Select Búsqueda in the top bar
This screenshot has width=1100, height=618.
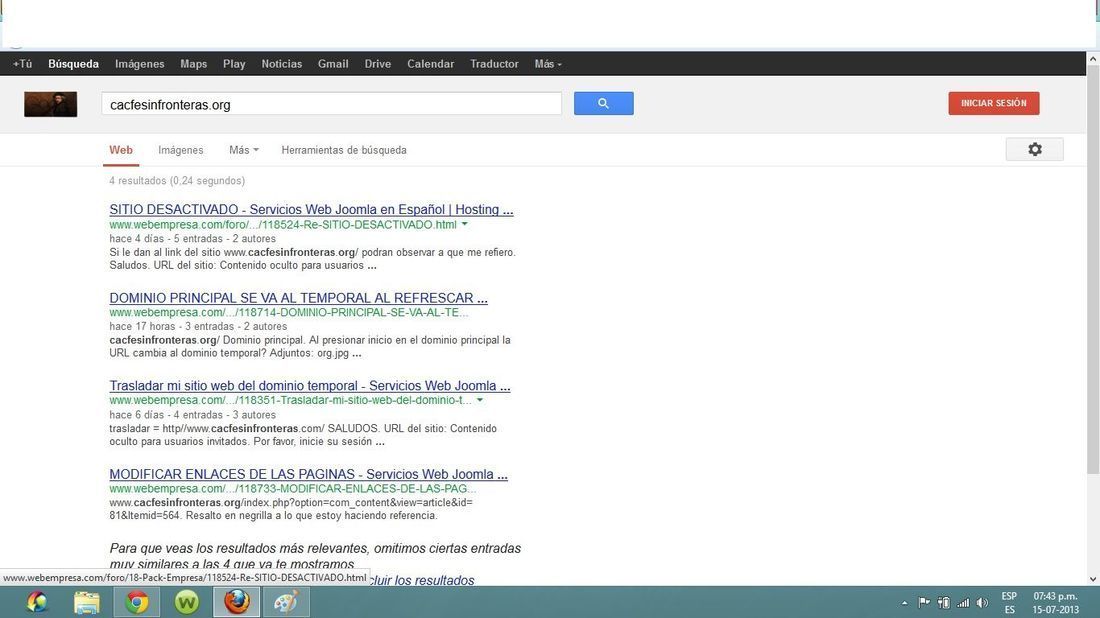tap(74, 64)
